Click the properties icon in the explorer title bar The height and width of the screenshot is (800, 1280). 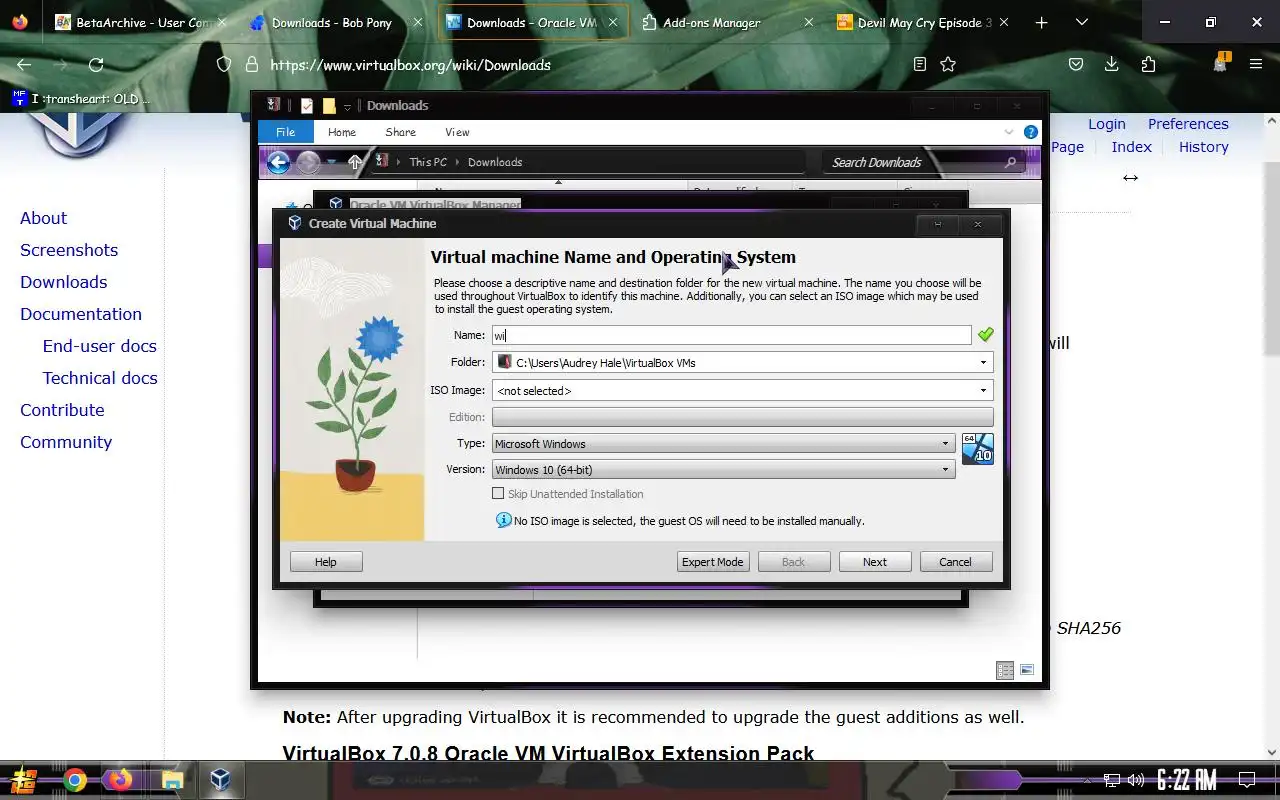point(307,106)
